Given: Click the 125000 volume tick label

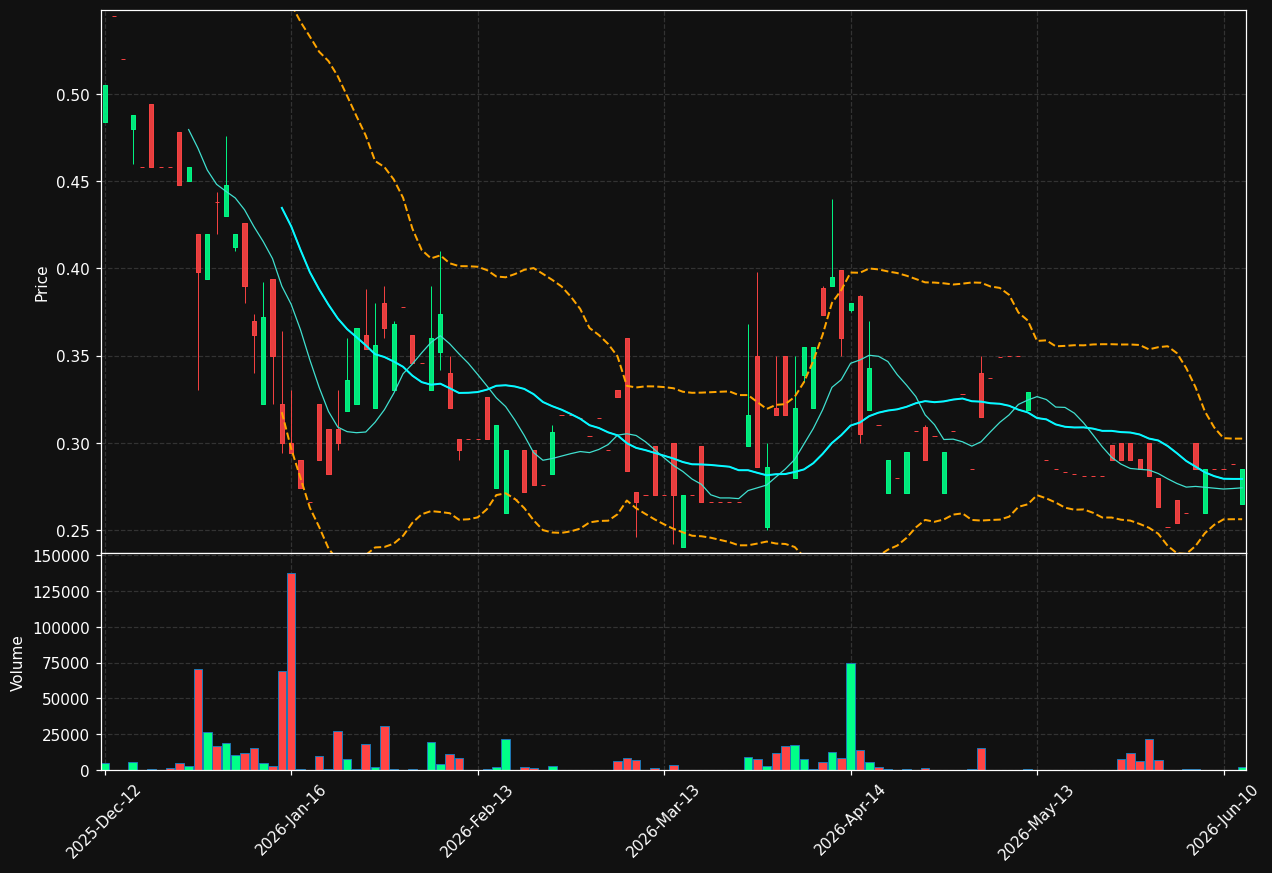Looking at the screenshot, I should [62, 592].
